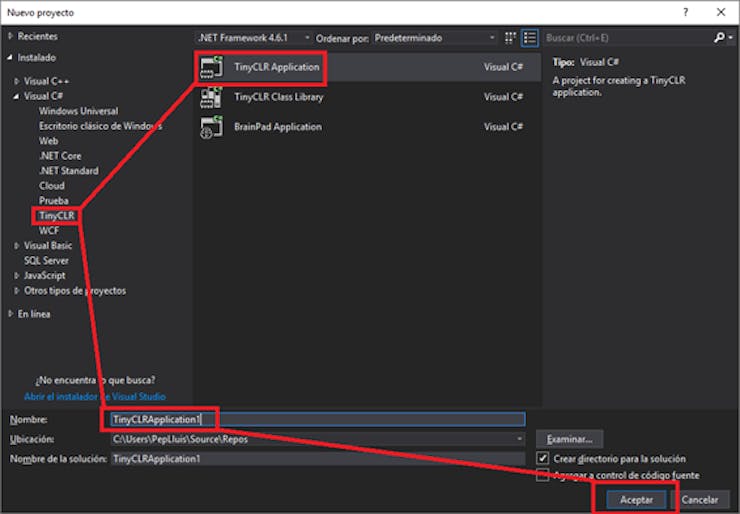
Task: Click the Buscar (Ctrl+E) search box
Action: click(x=628, y=38)
